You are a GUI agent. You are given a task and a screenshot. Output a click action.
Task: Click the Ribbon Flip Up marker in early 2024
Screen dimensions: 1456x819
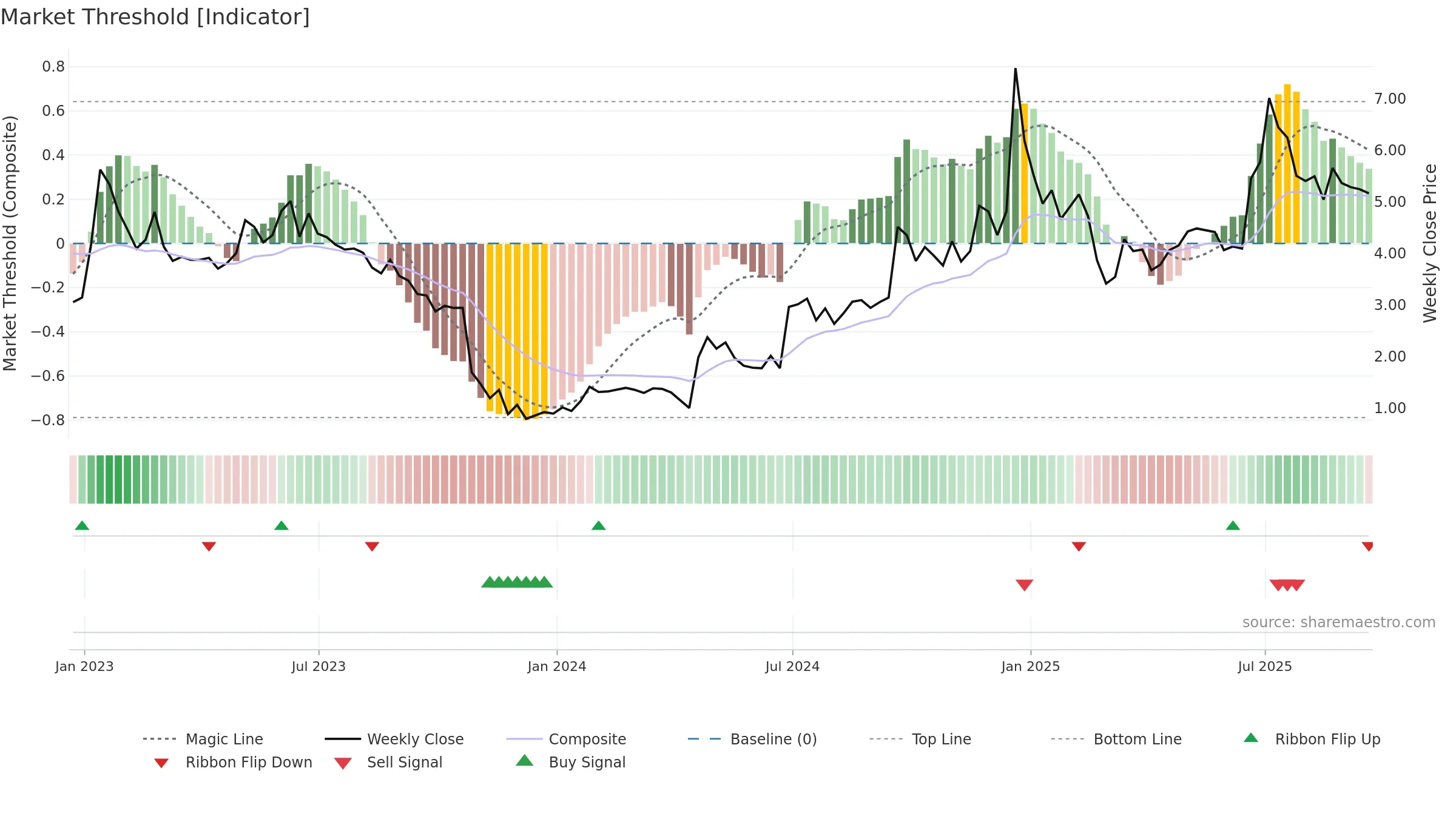pos(599,525)
